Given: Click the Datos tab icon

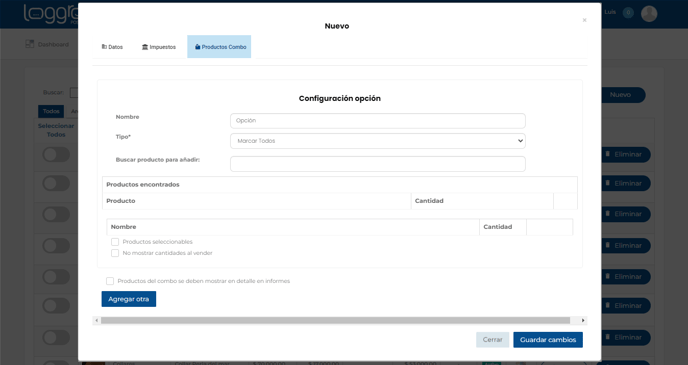Looking at the screenshot, I should tap(104, 47).
